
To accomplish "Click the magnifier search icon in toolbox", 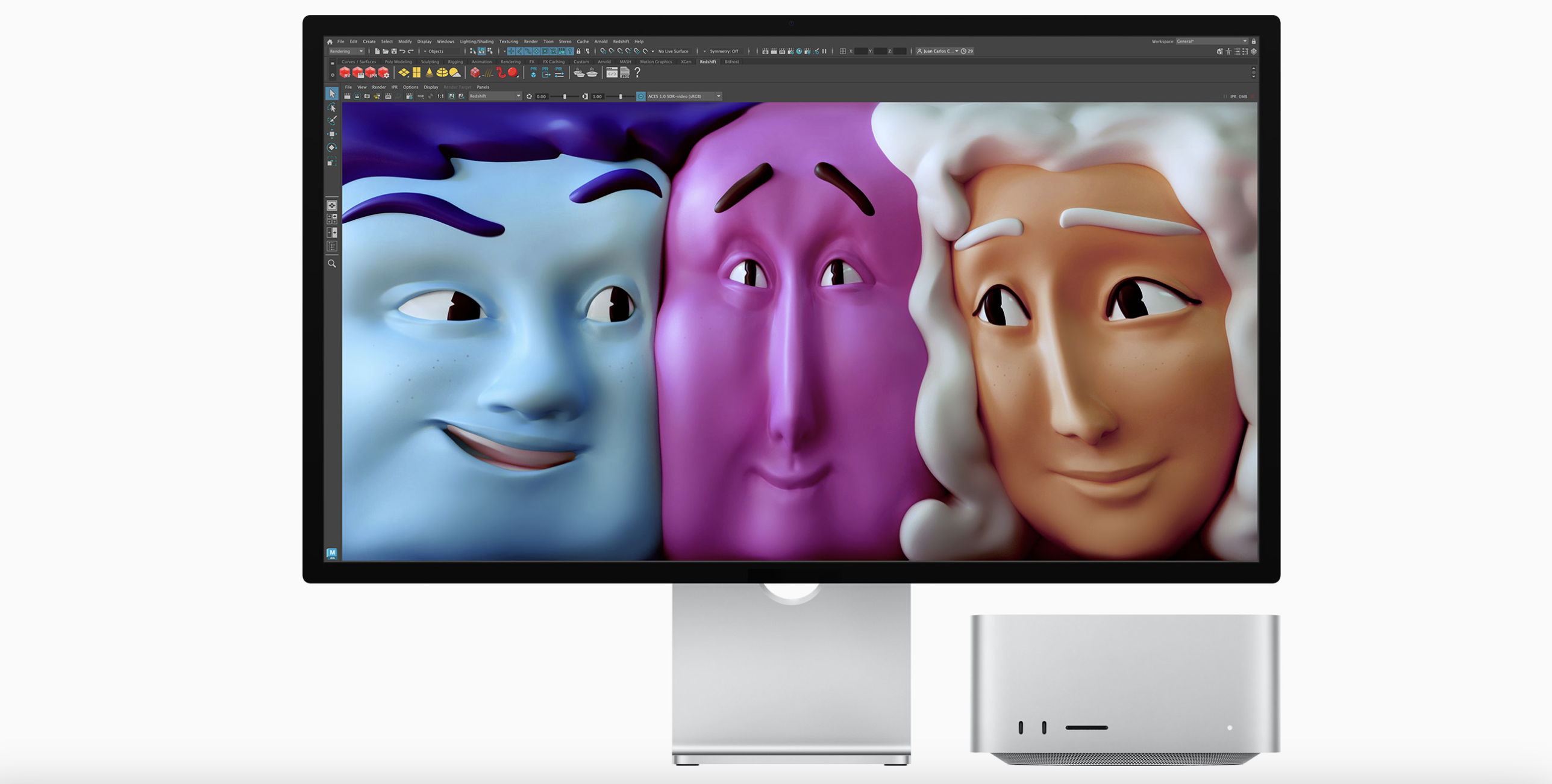I will pyautogui.click(x=332, y=264).
